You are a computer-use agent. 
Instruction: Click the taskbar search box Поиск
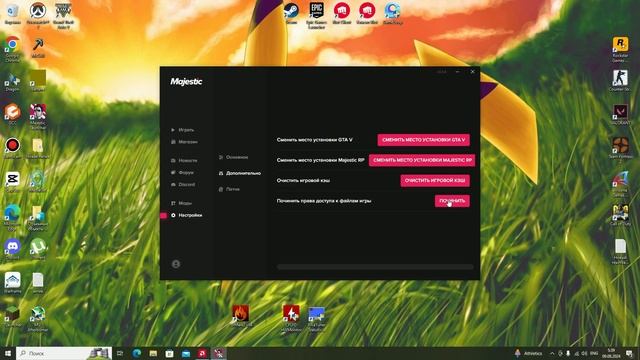pyautogui.click(x=64, y=353)
